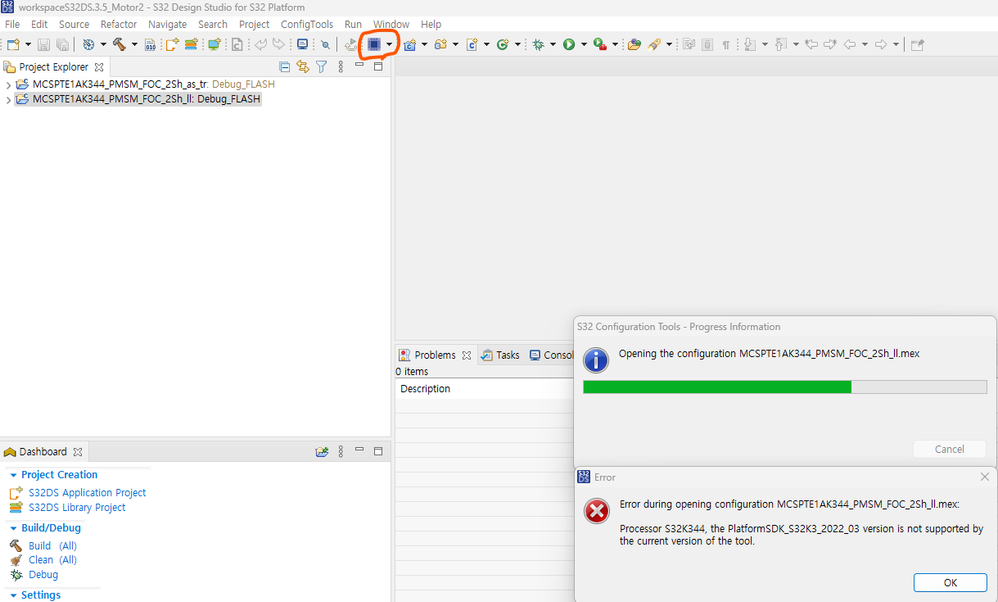Open the Dashboard view menu dots

click(x=341, y=451)
